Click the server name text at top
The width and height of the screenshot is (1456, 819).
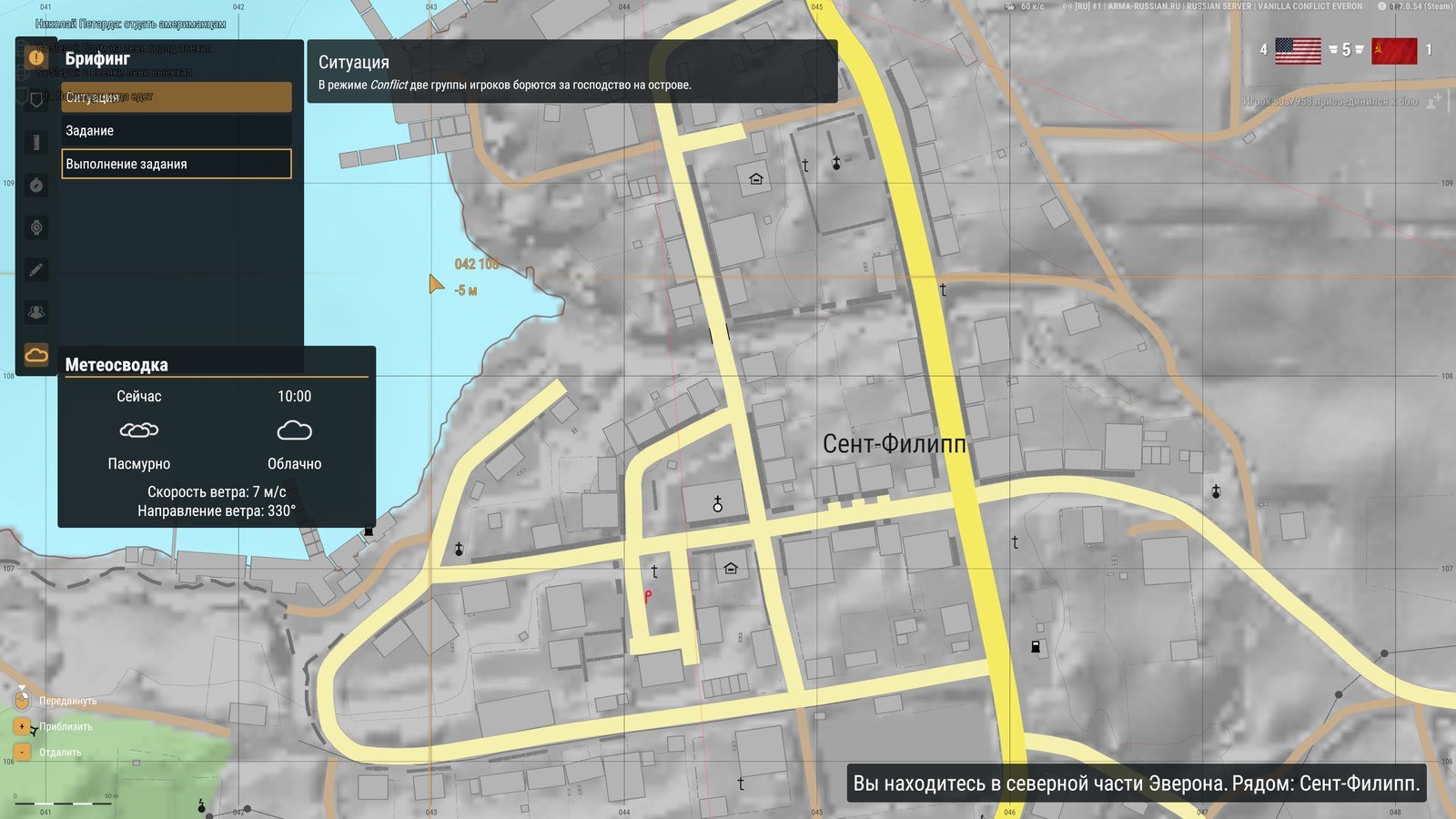(x=1219, y=6)
